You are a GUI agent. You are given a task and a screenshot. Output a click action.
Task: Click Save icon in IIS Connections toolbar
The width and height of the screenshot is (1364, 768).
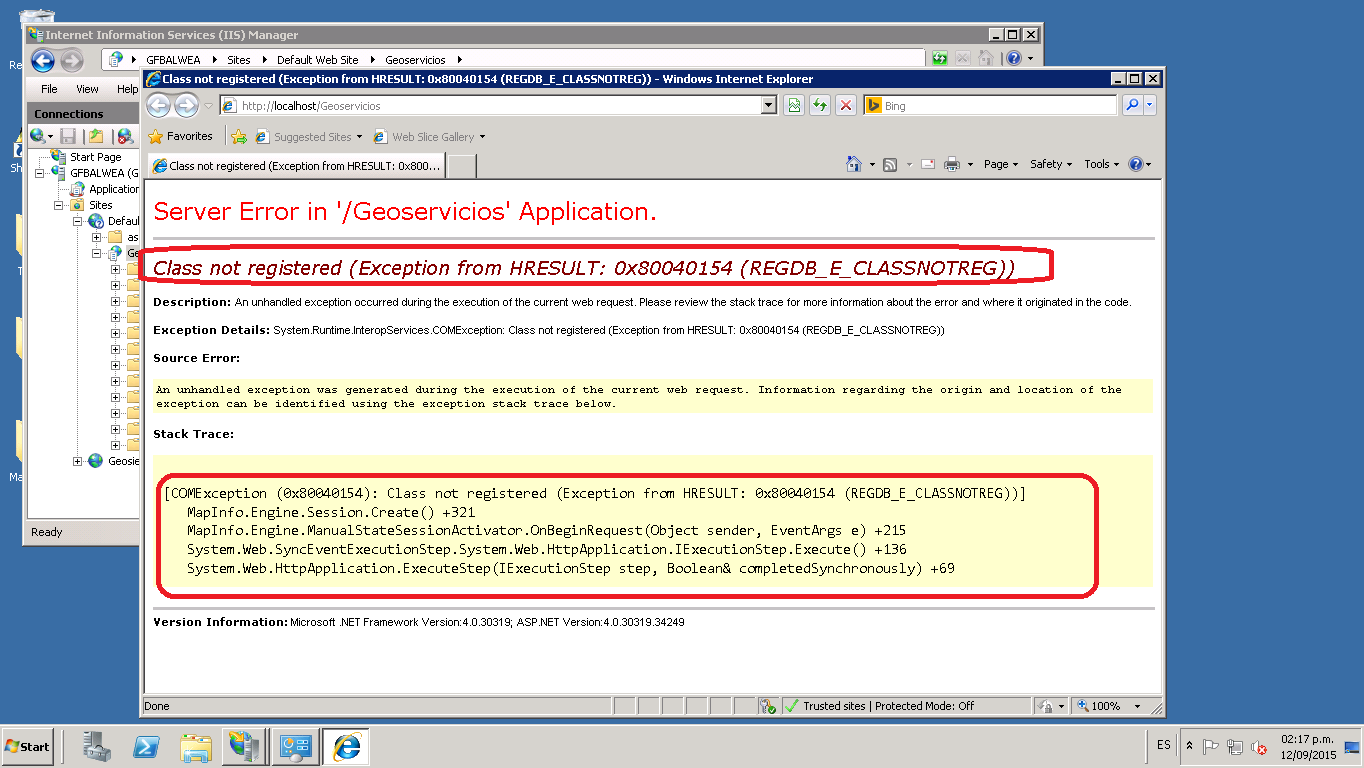(x=68, y=136)
